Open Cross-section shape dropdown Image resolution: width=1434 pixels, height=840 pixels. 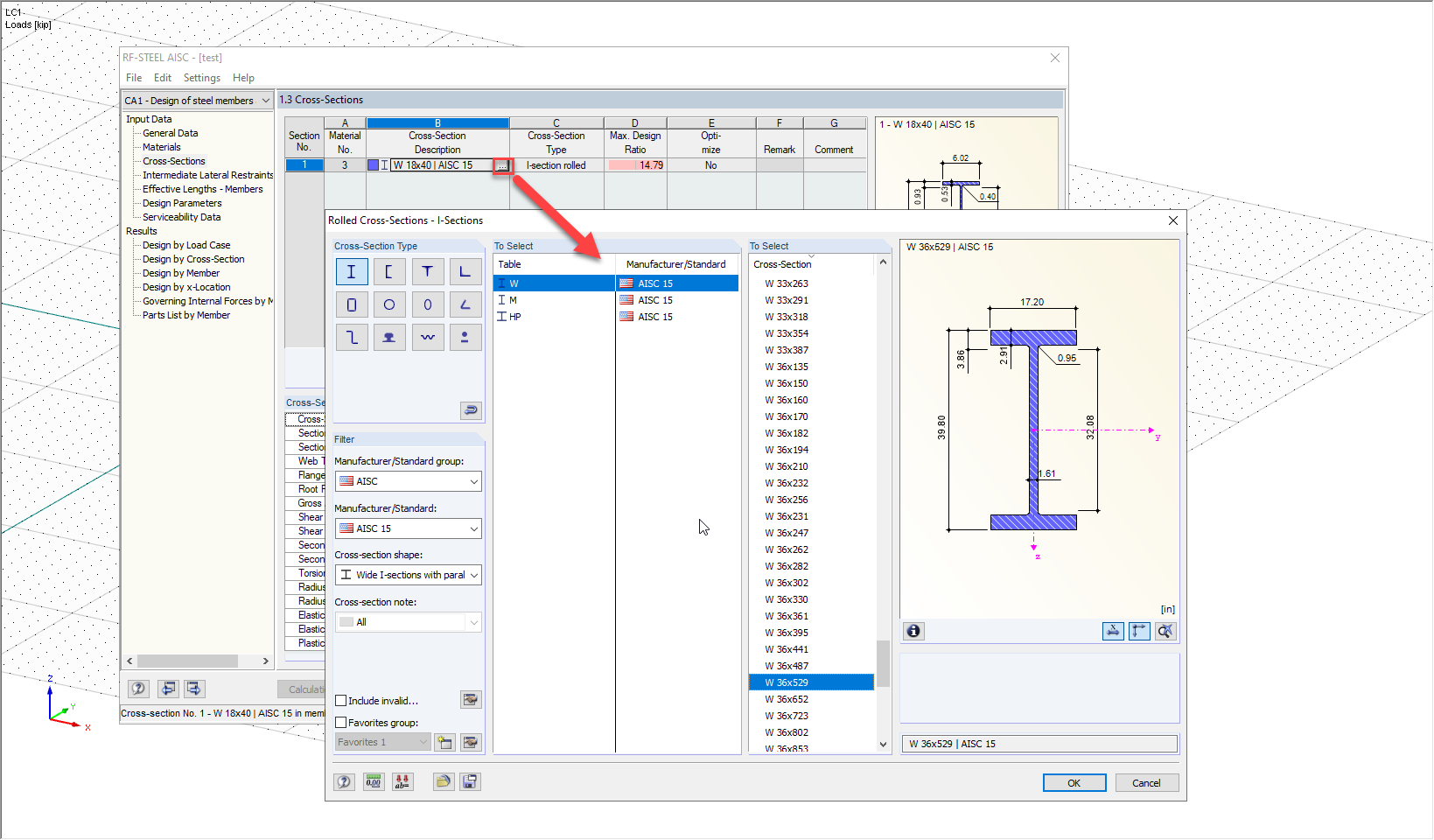(408, 575)
